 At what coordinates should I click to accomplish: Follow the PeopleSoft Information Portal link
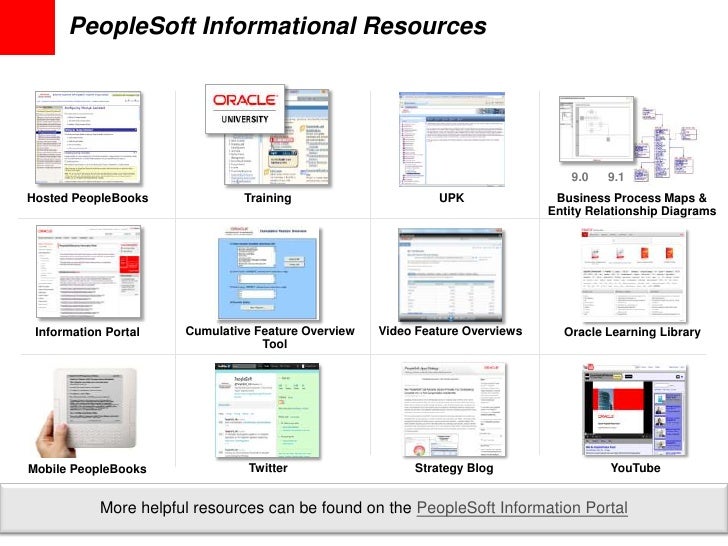522,507
